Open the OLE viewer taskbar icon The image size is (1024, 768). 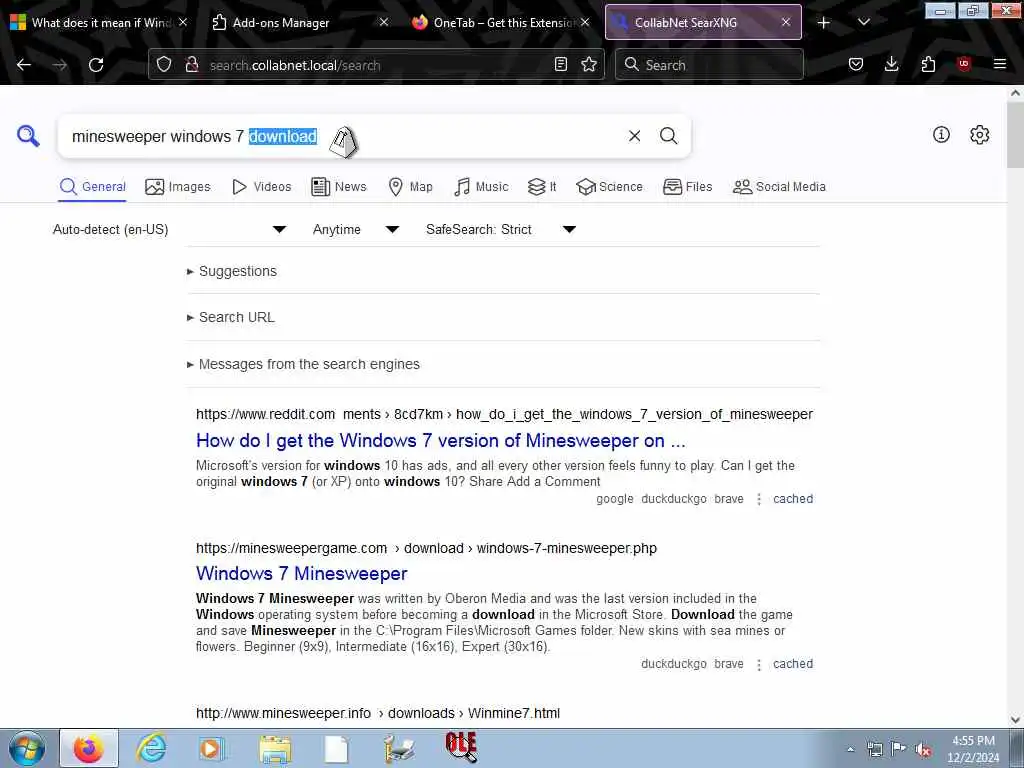[x=461, y=747]
